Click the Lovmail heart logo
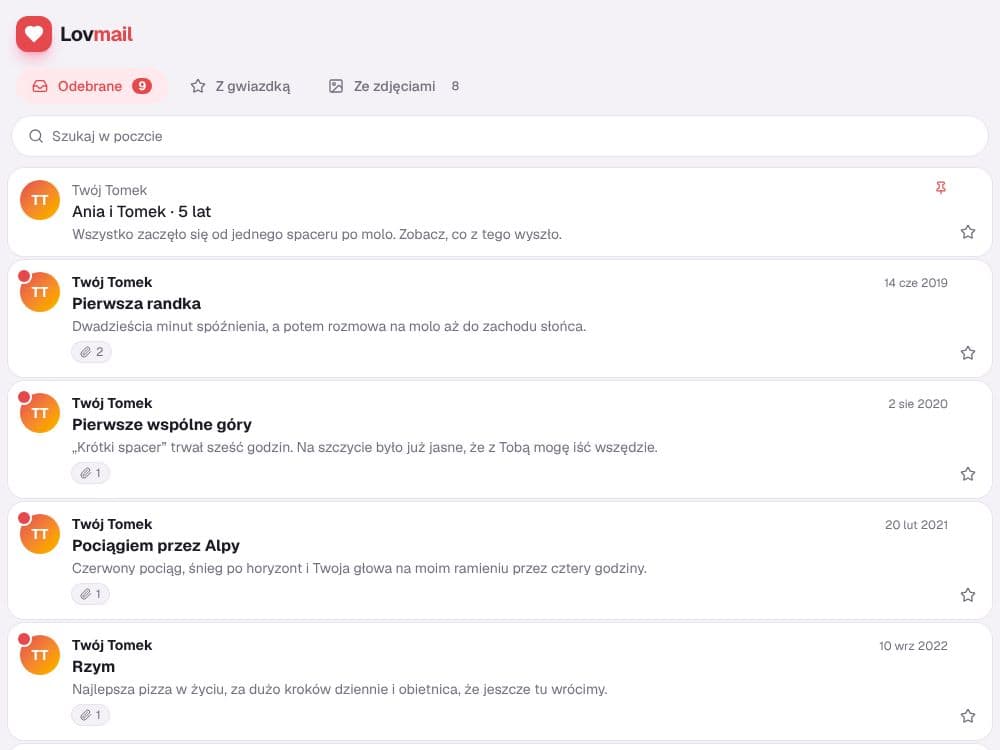This screenshot has height=750, width=1000. click(x=34, y=34)
